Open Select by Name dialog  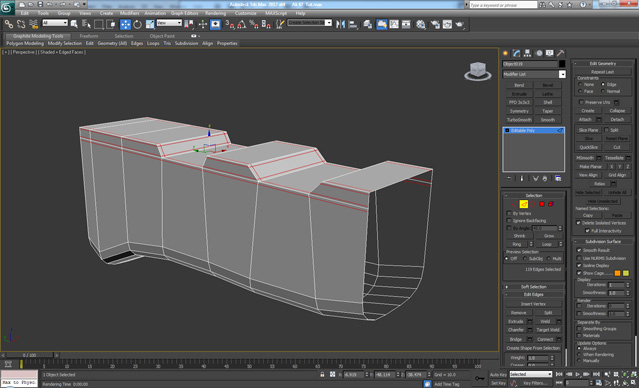(86, 24)
